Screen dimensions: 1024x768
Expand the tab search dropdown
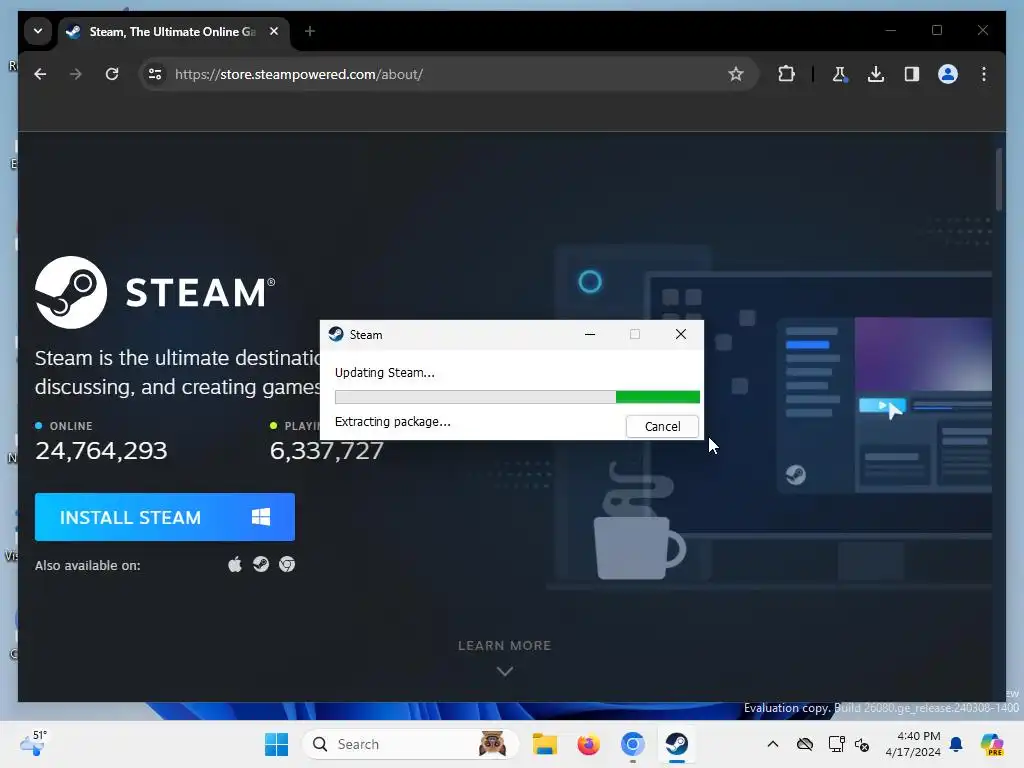(38, 31)
